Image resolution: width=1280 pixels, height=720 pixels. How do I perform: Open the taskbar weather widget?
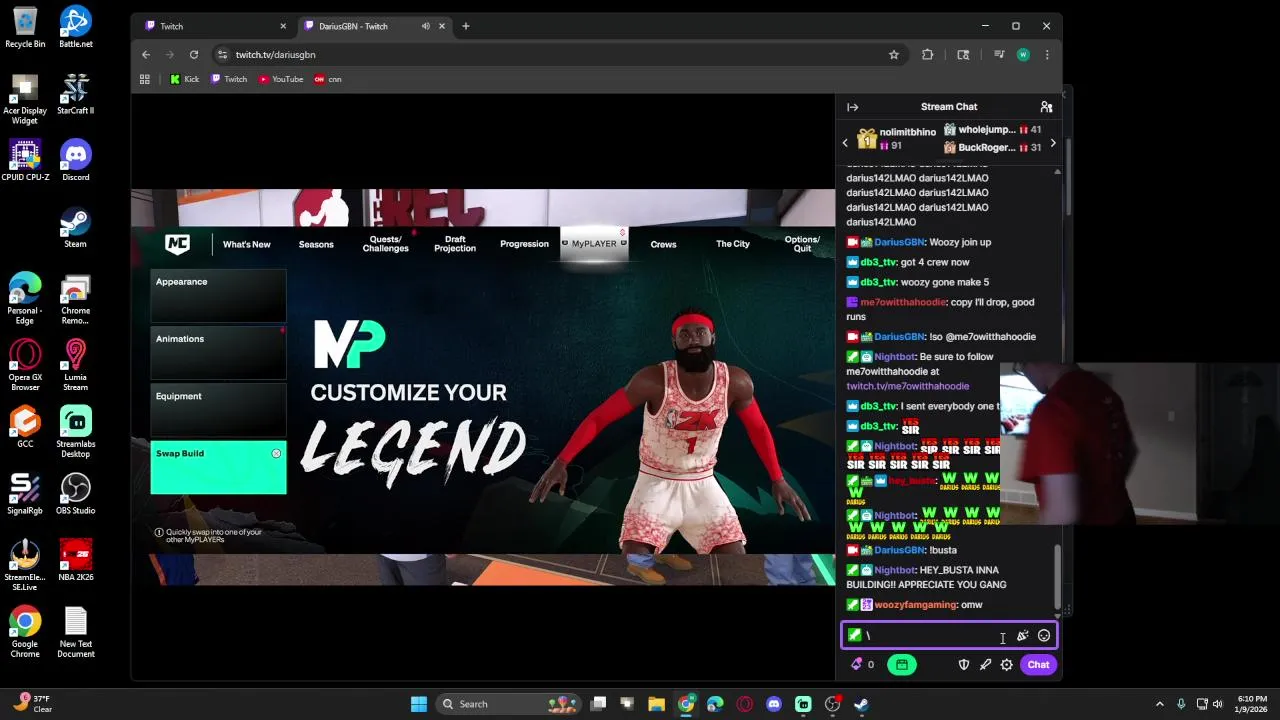(x=32, y=704)
